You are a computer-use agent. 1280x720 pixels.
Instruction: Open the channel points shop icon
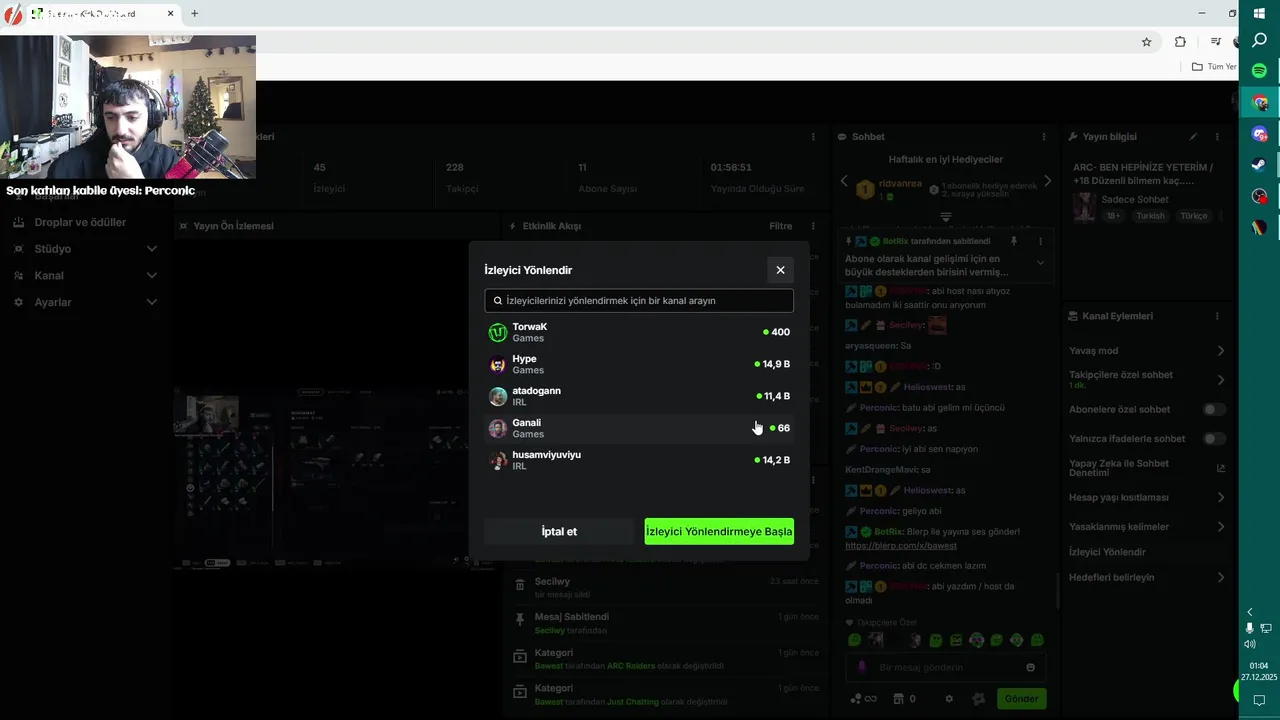coord(898,699)
